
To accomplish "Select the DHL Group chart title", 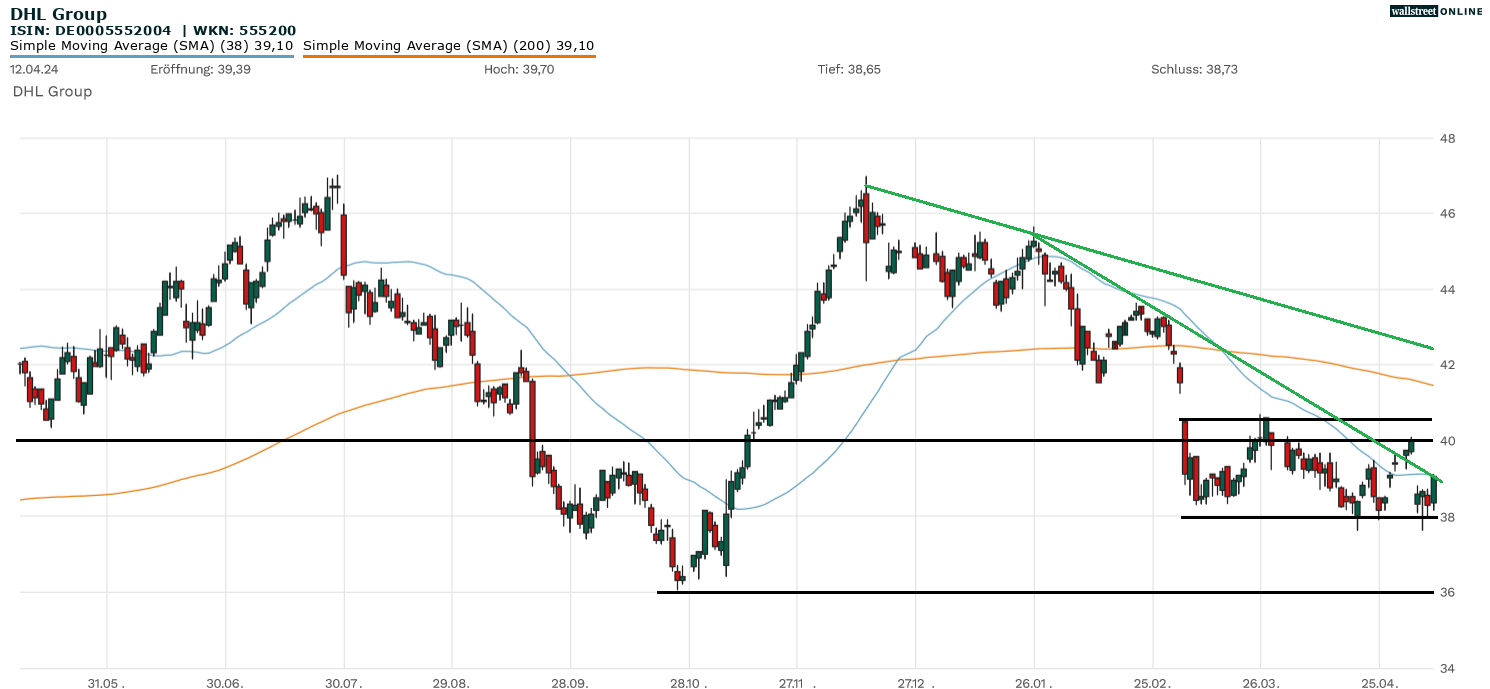I will [58, 15].
